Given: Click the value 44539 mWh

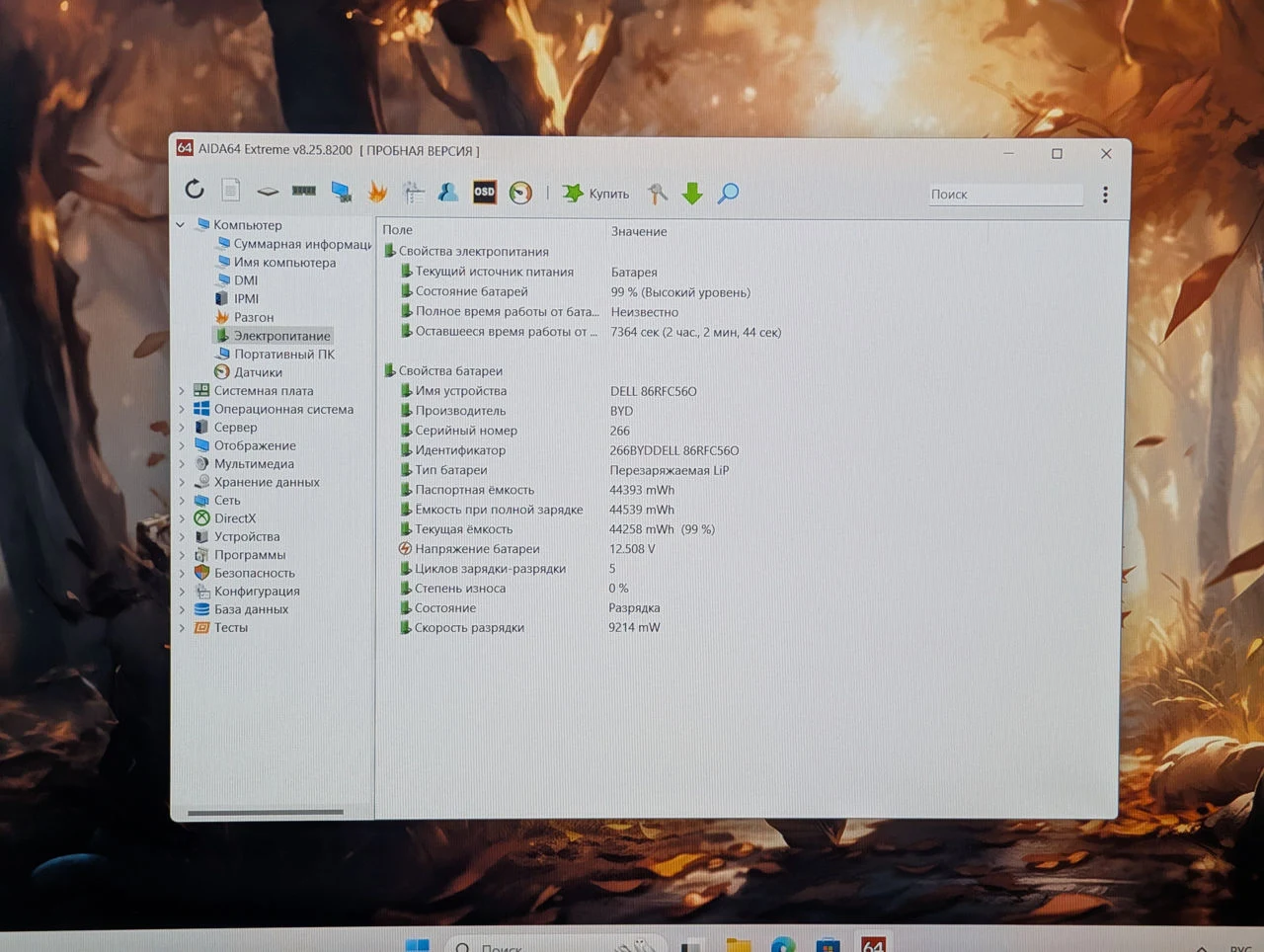Looking at the screenshot, I should [x=642, y=510].
